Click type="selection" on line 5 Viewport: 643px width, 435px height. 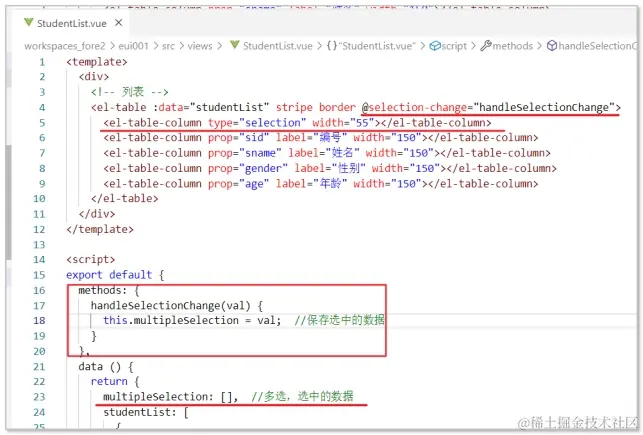click(x=257, y=123)
